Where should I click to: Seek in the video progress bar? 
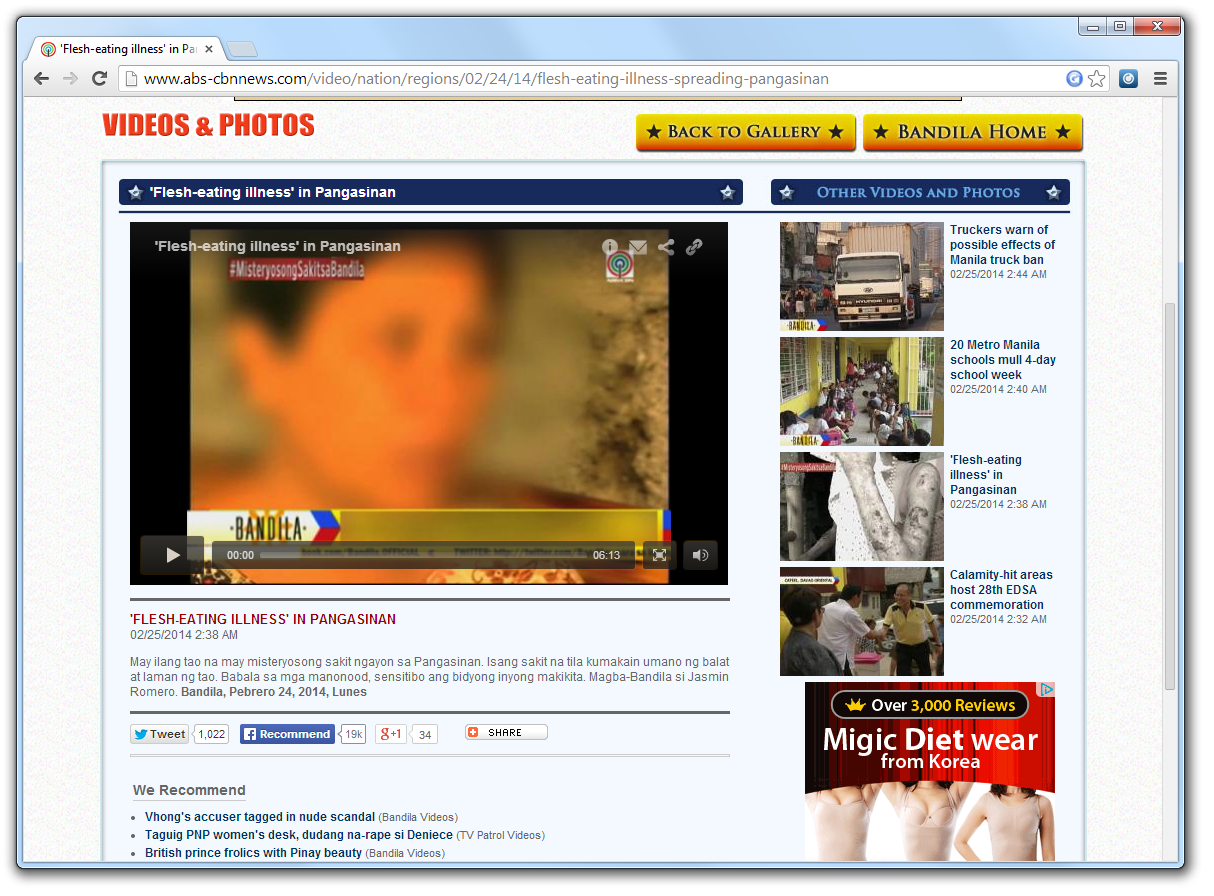pos(420,555)
